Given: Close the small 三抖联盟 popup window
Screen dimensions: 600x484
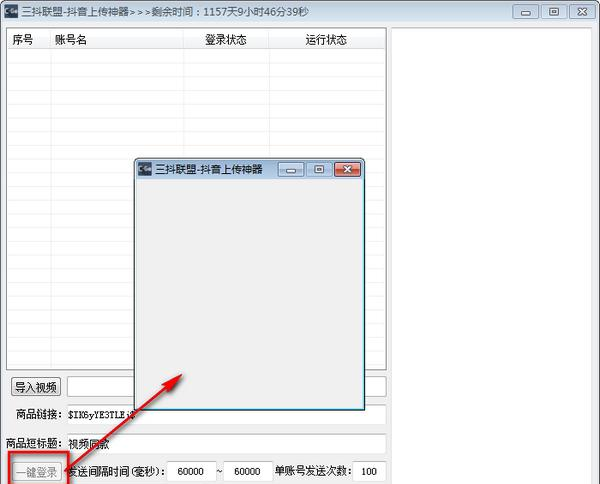Looking at the screenshot, I should [x=347, y=169].
